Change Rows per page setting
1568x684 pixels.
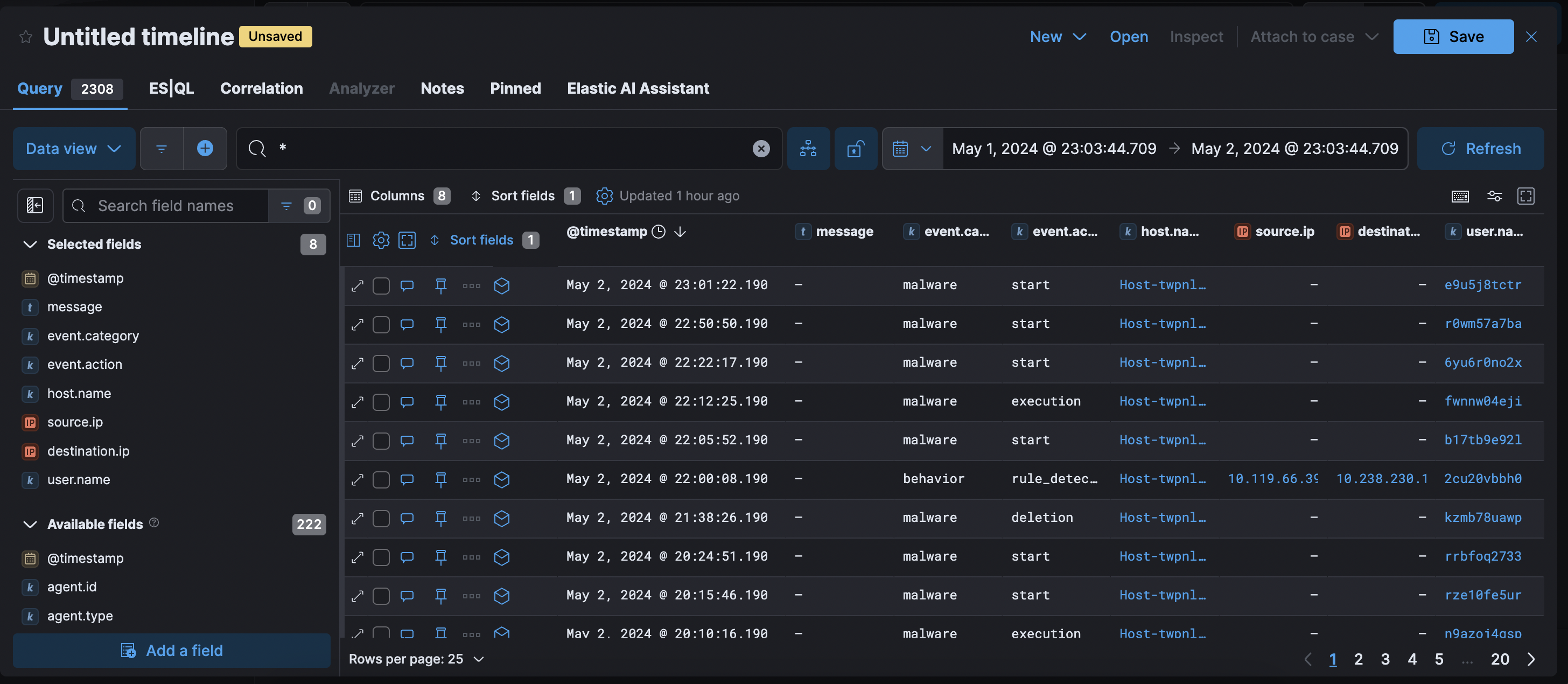tap(416, 659)
